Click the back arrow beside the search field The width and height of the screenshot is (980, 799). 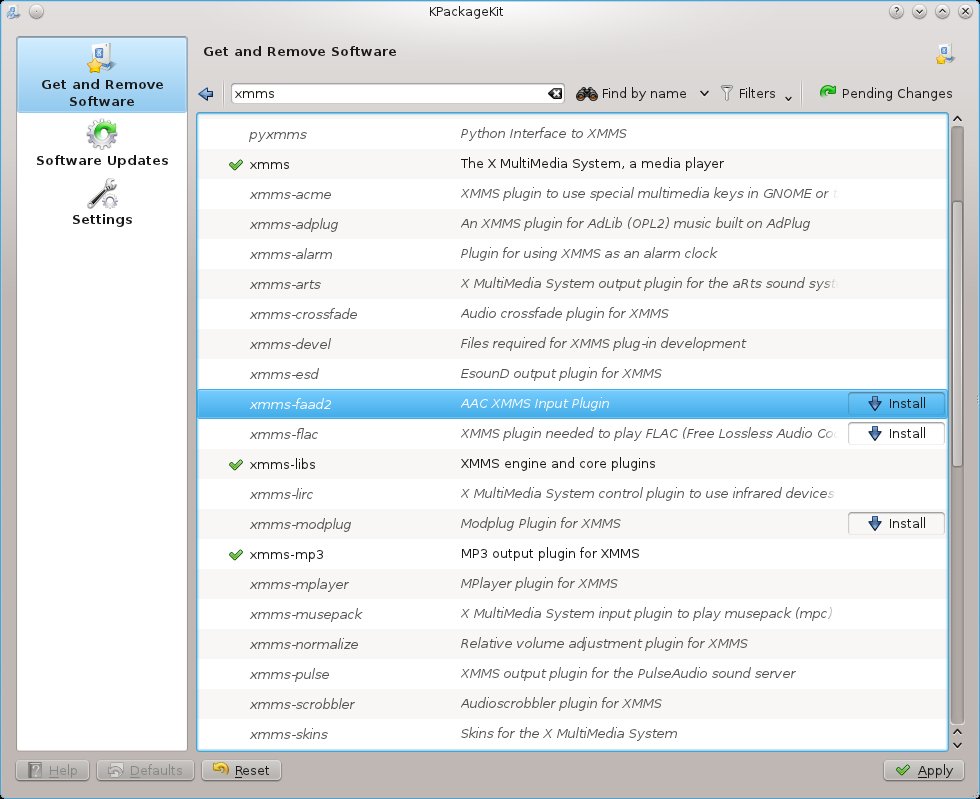pos(206,94)
